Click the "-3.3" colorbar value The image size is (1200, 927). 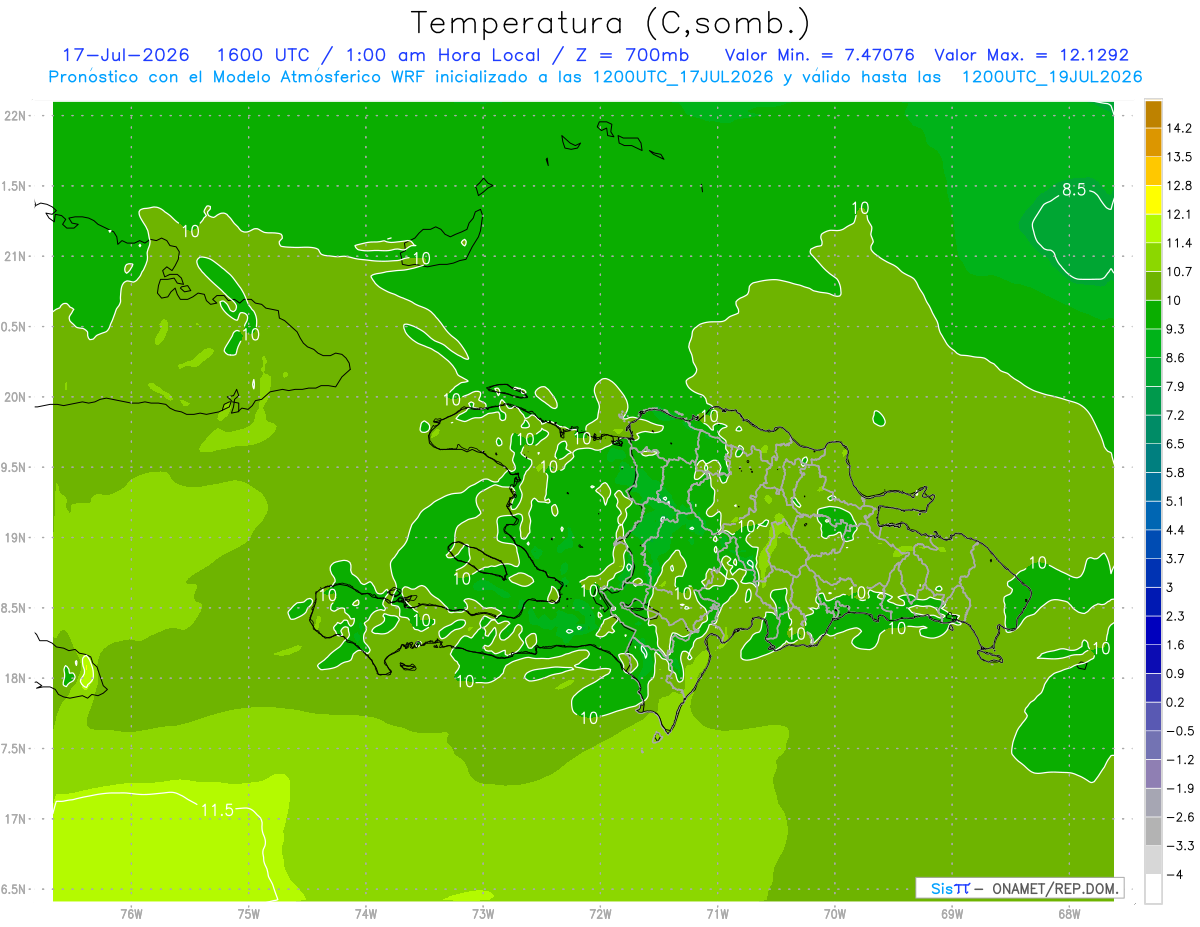coord(1180,846)
